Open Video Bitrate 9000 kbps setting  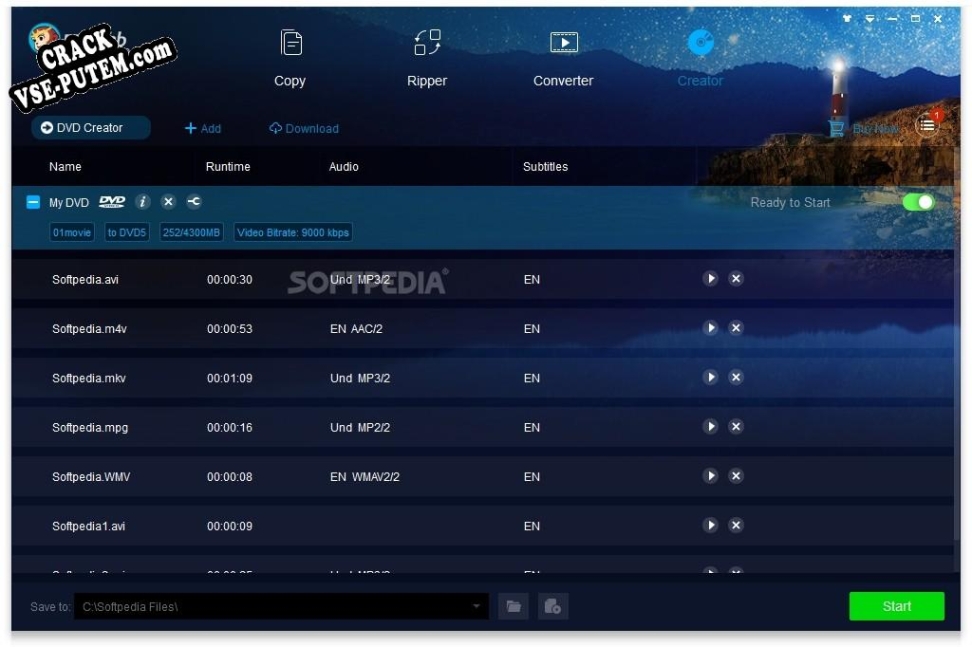(293, 232)
